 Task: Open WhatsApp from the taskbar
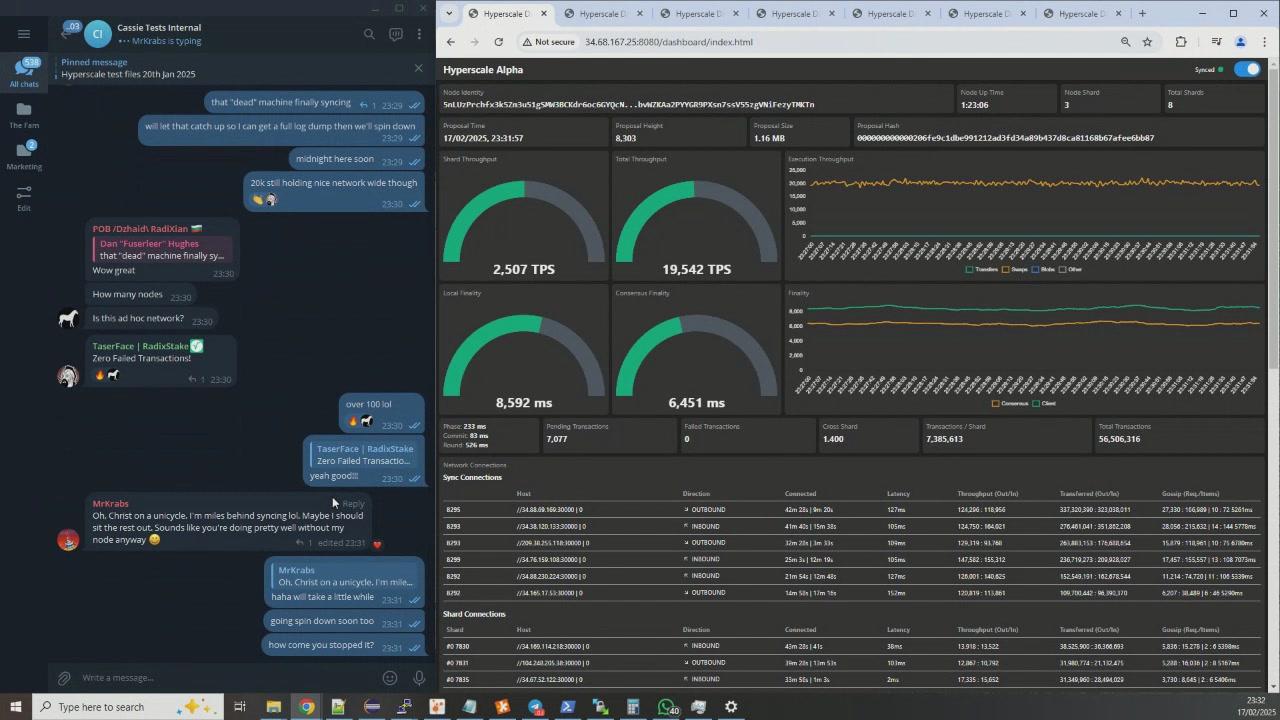click(x=666, y=707)
